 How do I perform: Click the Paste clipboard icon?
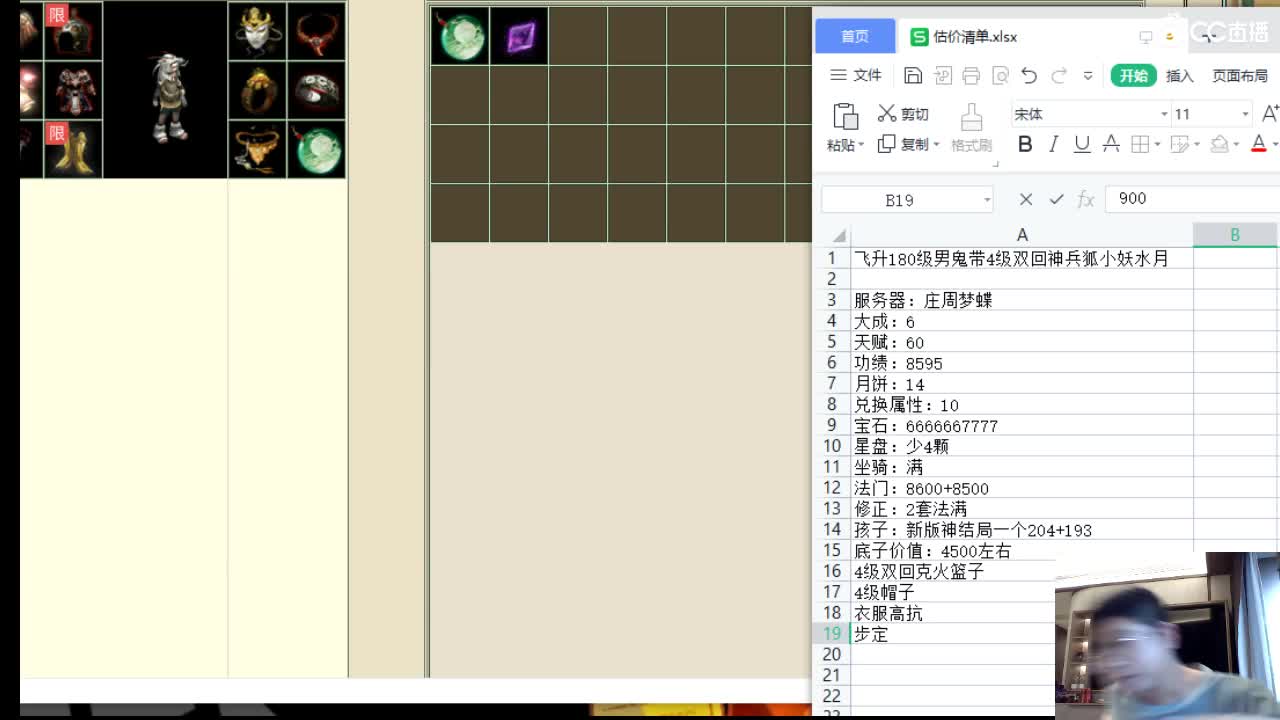(x=845, y=116)
